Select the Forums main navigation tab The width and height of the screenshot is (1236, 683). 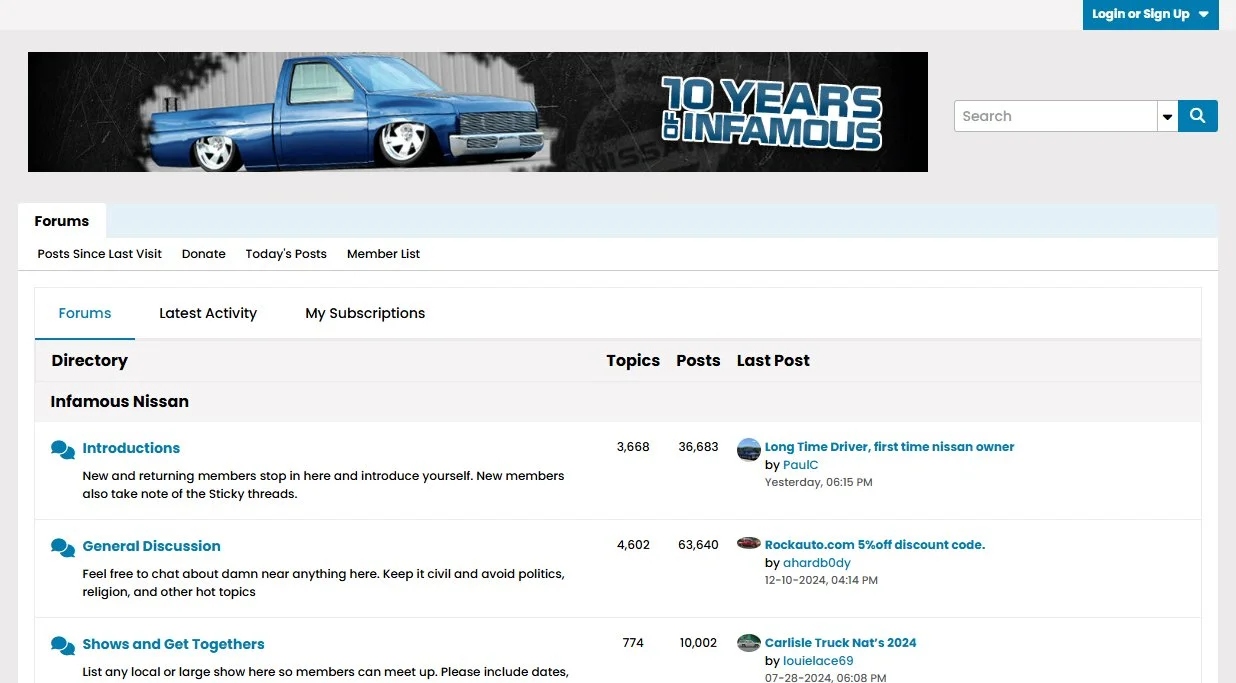tap(62, 221)
